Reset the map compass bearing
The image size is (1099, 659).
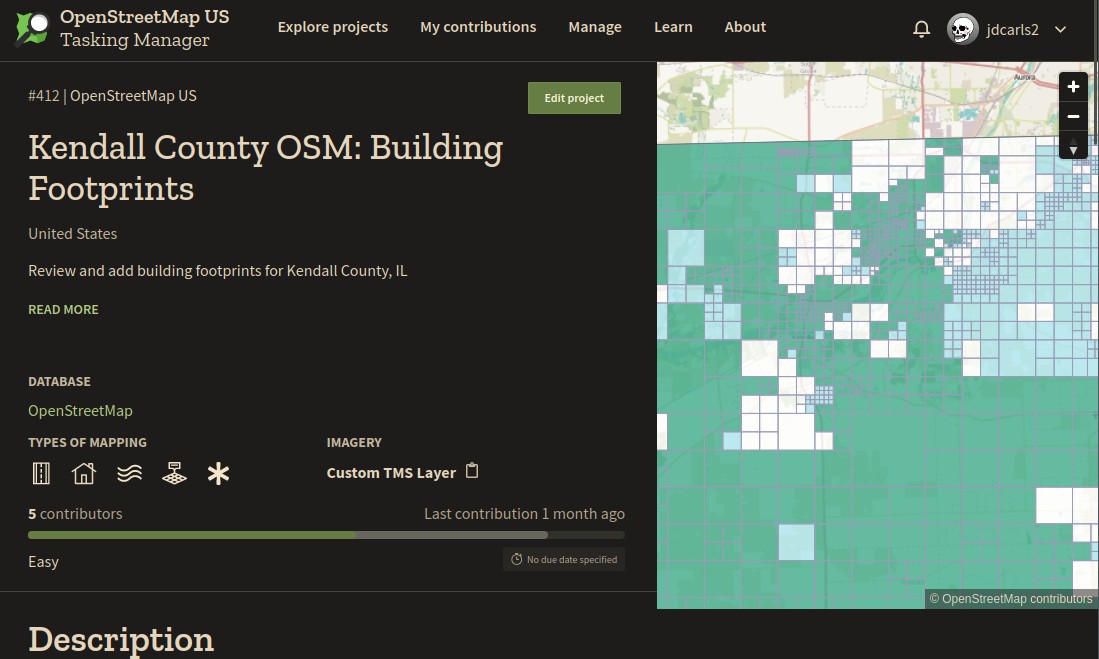(x=1073, y=148)
